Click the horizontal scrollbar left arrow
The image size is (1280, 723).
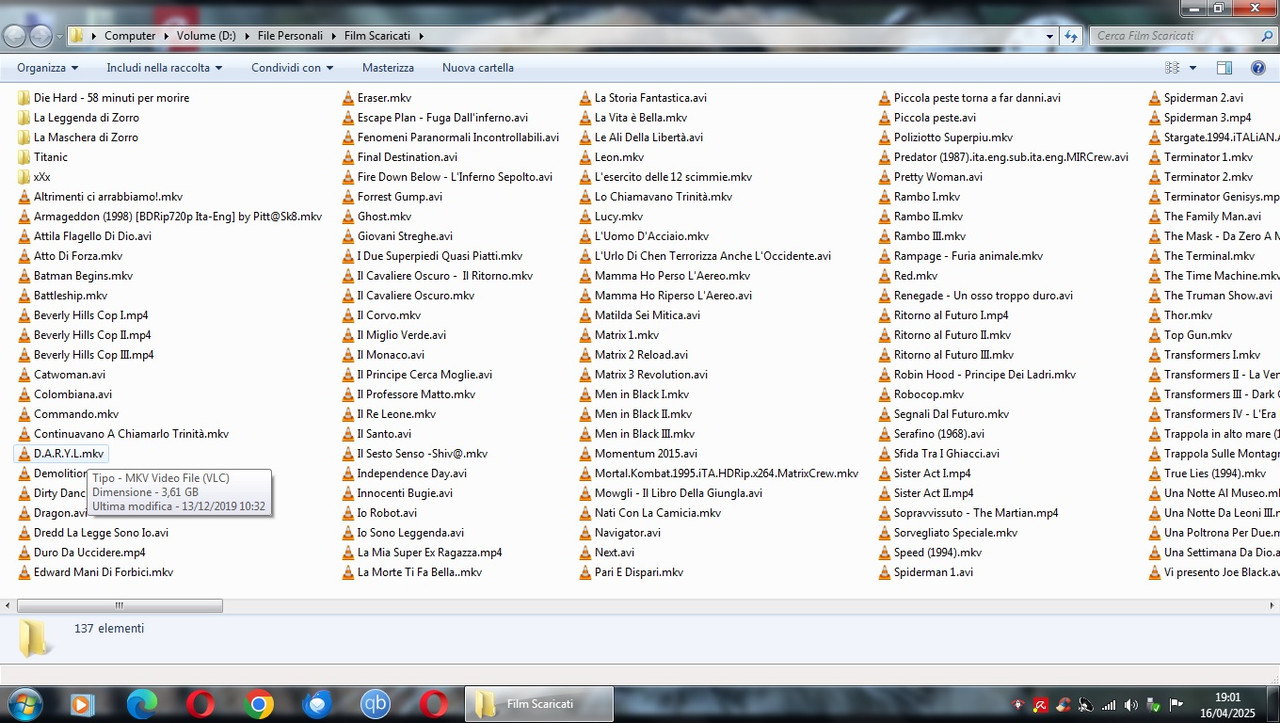click(x=8, y=605)
